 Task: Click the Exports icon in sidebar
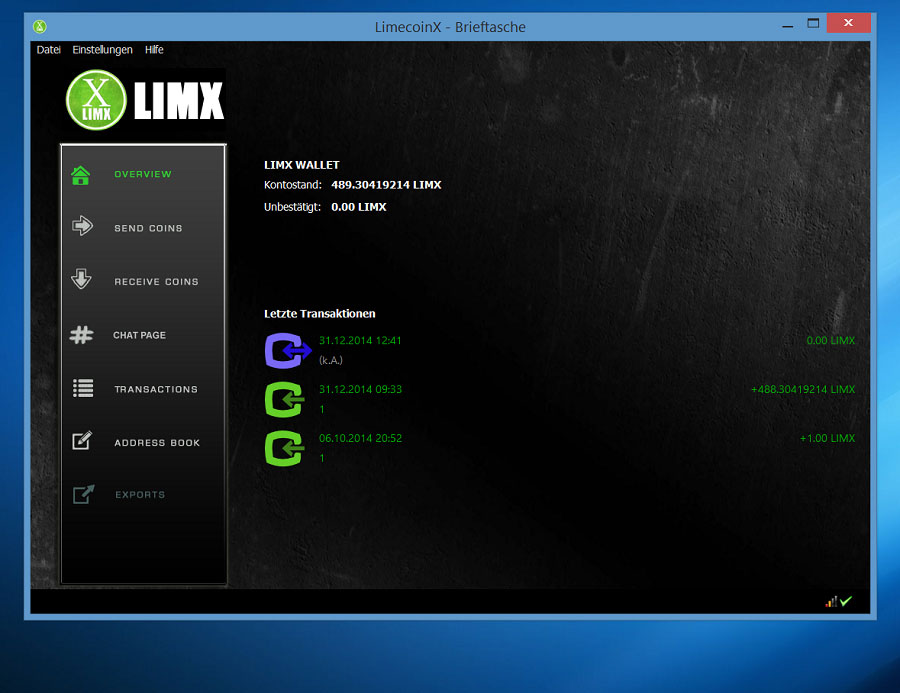(x=82, y=494)
